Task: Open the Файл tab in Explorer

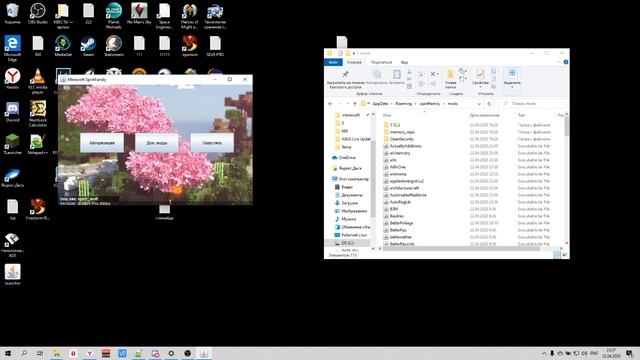Action: pyautogui.click(x=333, y=62)
